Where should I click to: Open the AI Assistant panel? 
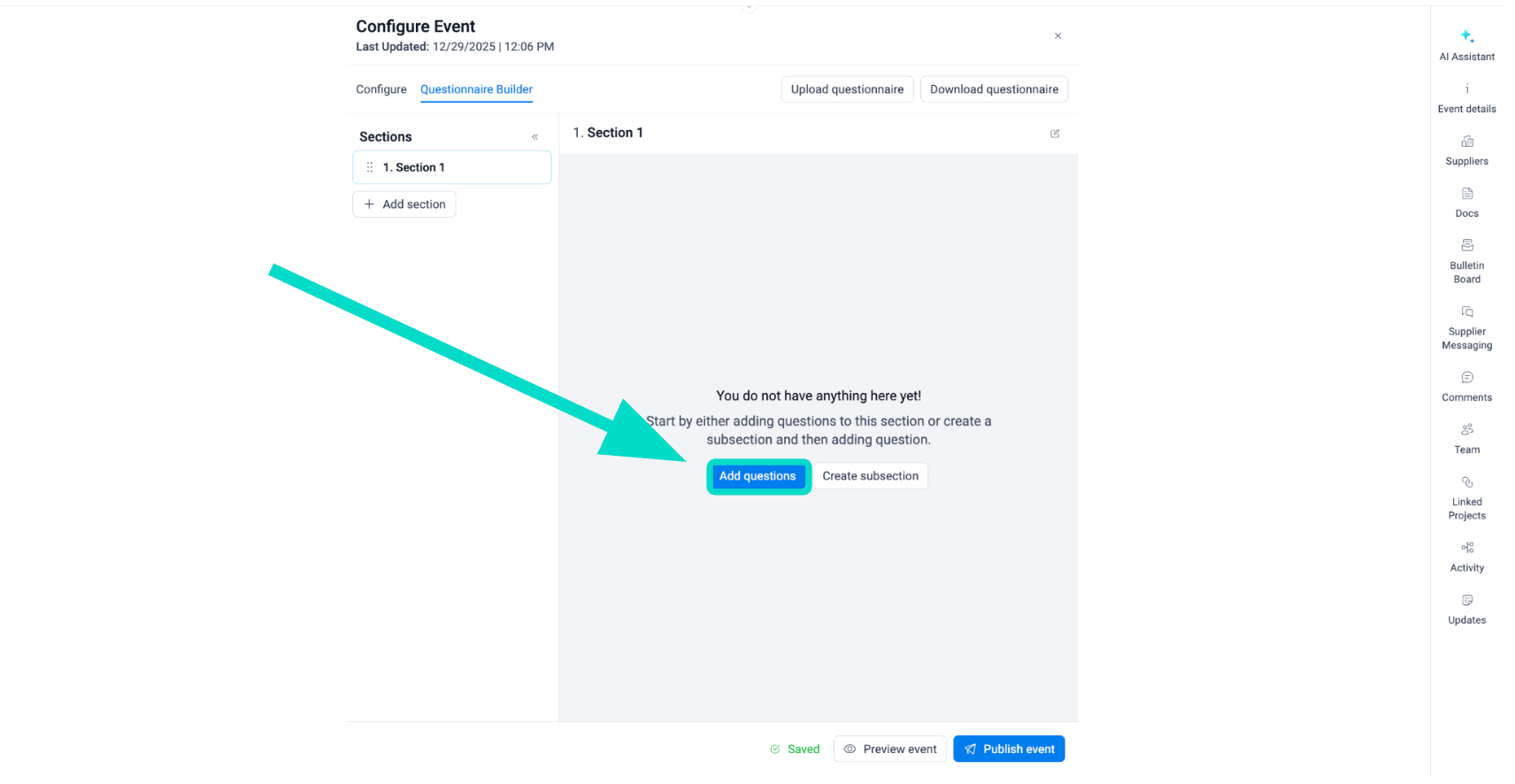point(1466,44)
